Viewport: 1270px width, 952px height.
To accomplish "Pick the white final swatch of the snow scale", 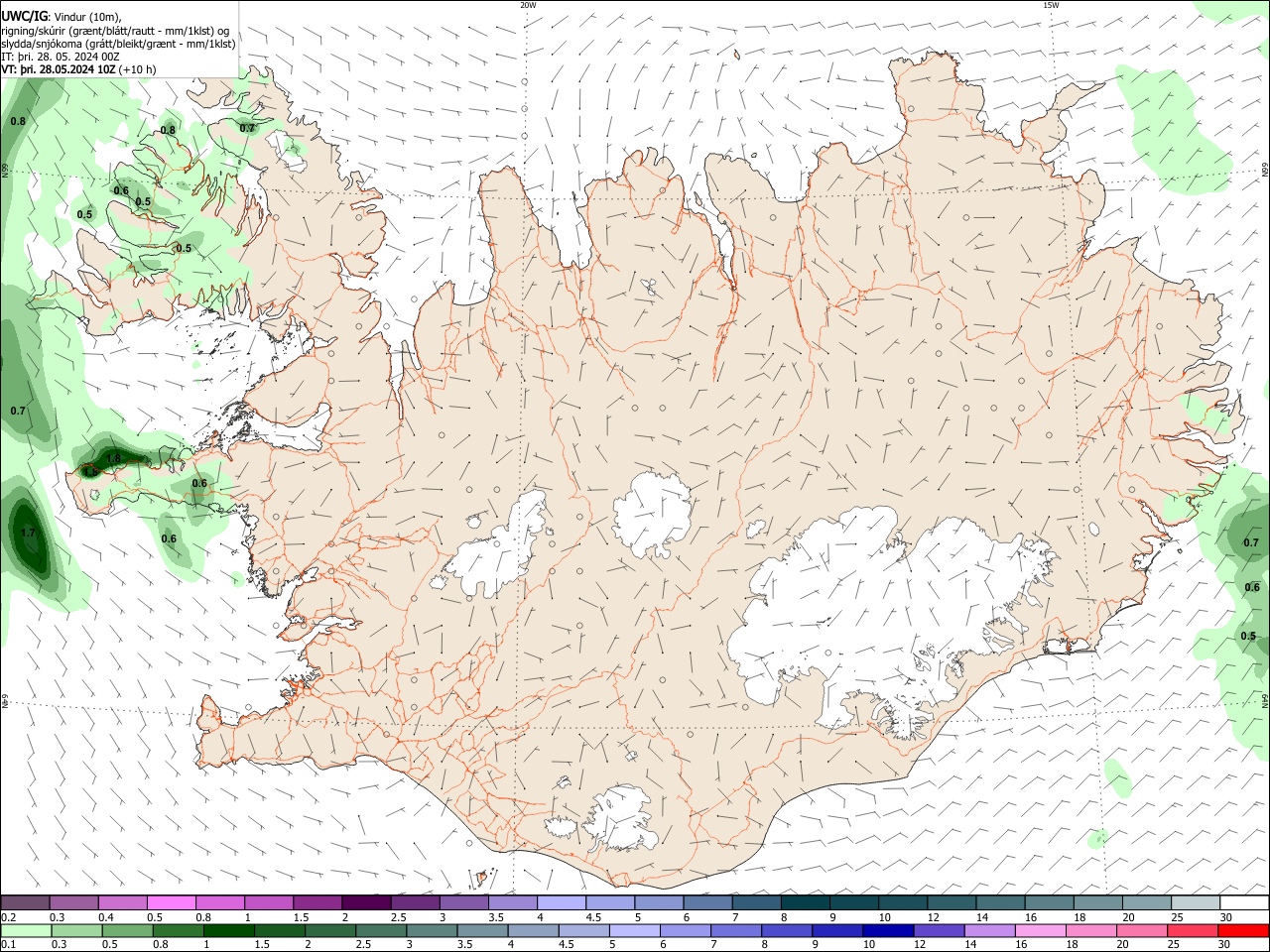I will (x=1244, y=903).
